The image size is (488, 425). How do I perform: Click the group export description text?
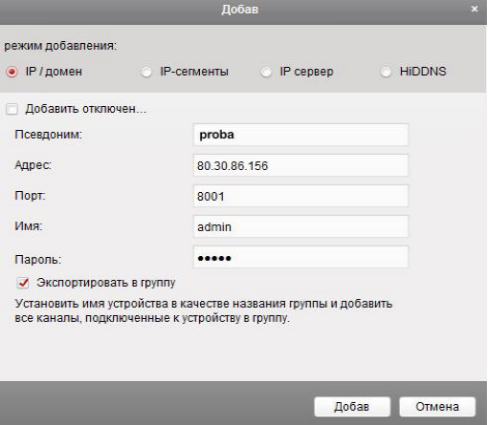203,311
